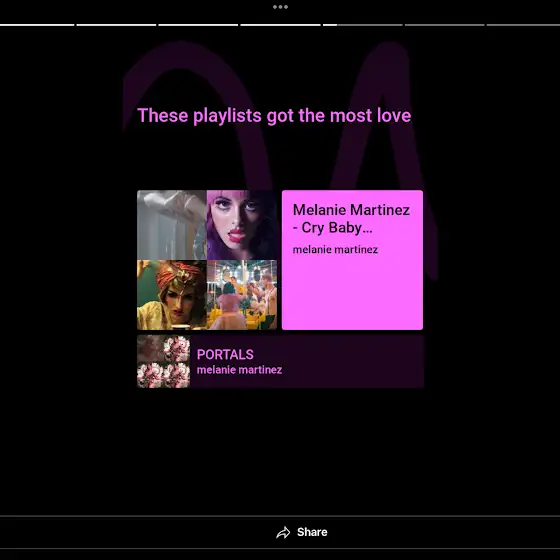Image resolution: width=560 pixels, height=560 pixels.
Task: Jump to the third story segment bar
Action: pos(198,25)
